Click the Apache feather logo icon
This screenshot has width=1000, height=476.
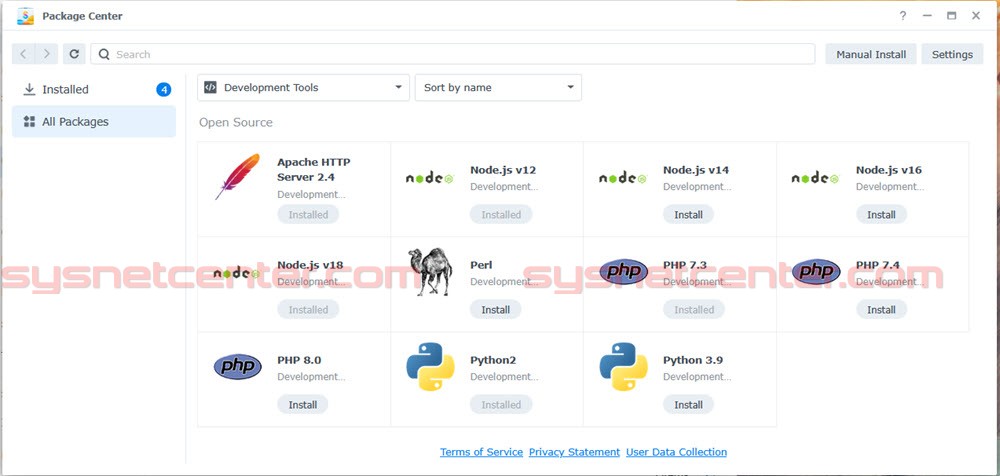click(x=237, y=177)
